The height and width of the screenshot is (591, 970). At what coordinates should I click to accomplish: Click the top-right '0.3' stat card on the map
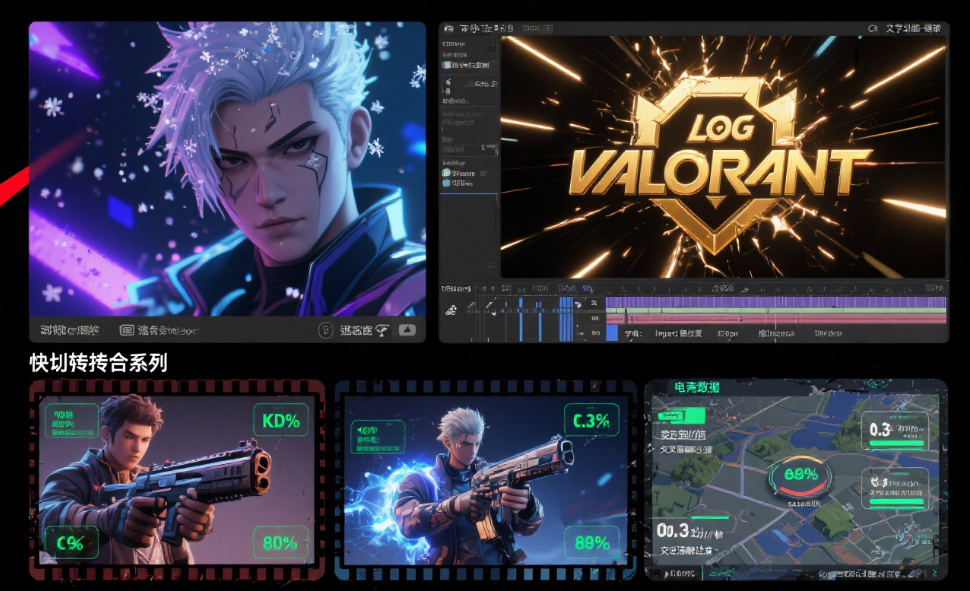click(x=895, y=432)
